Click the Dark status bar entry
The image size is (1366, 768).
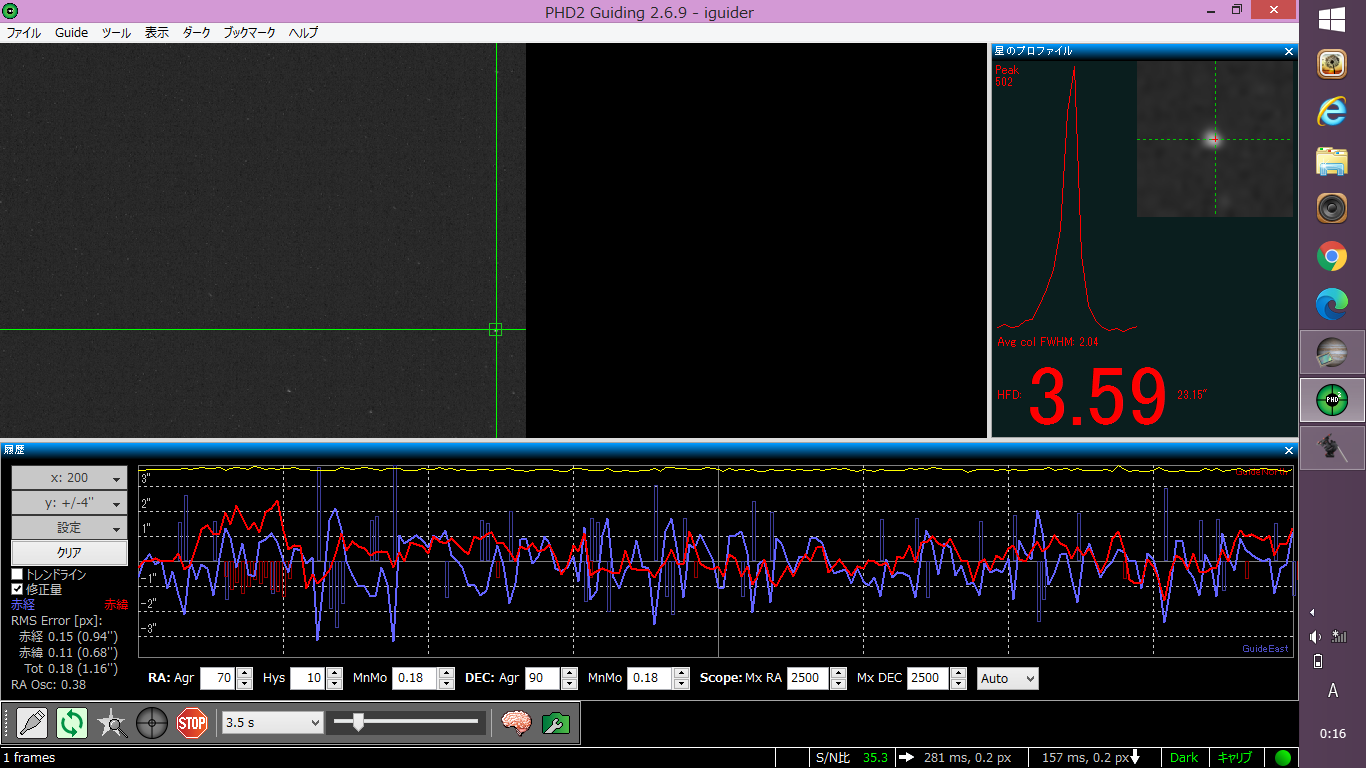[1184, 758]
